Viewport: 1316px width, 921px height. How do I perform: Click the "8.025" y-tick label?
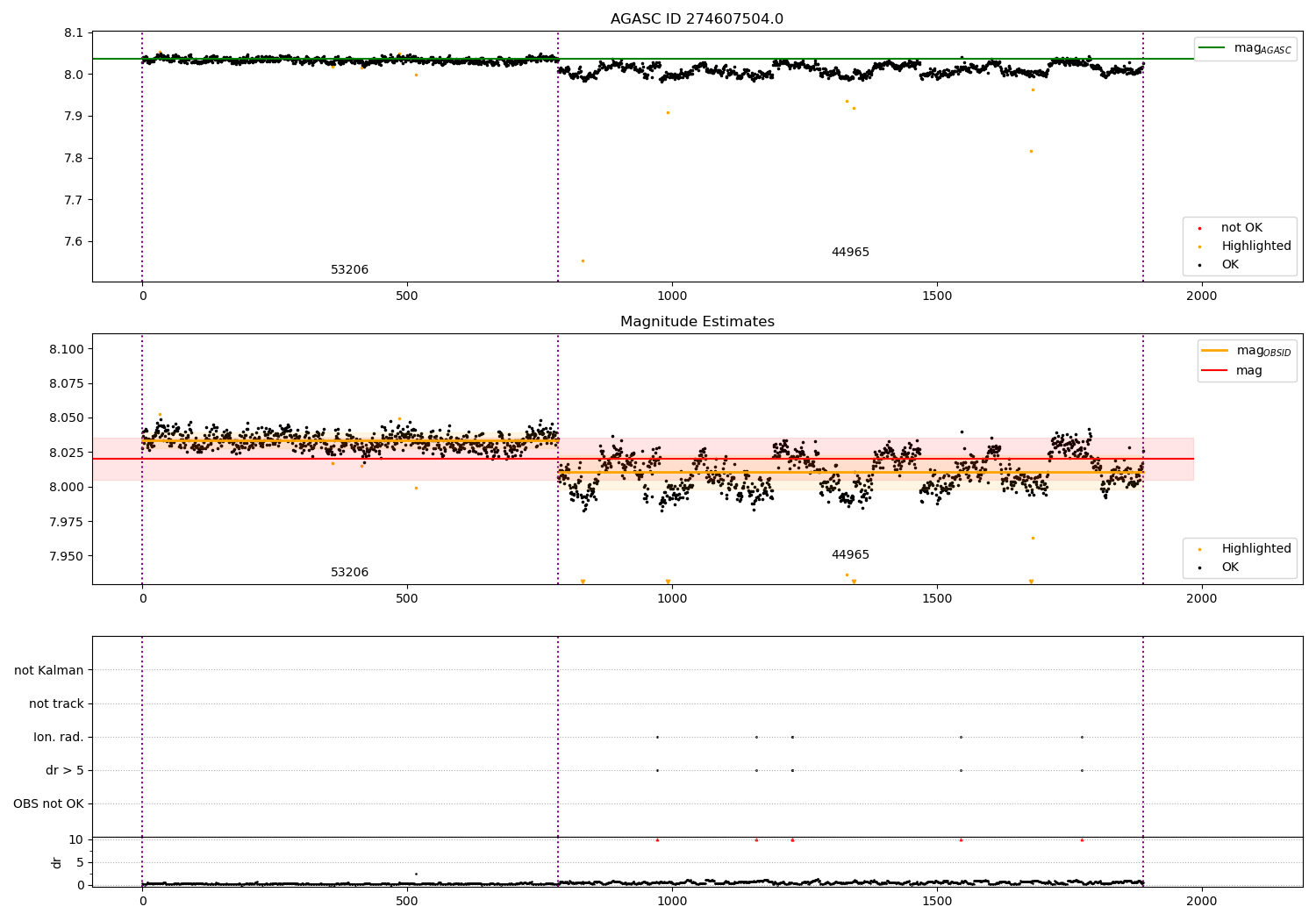[67, 453]
